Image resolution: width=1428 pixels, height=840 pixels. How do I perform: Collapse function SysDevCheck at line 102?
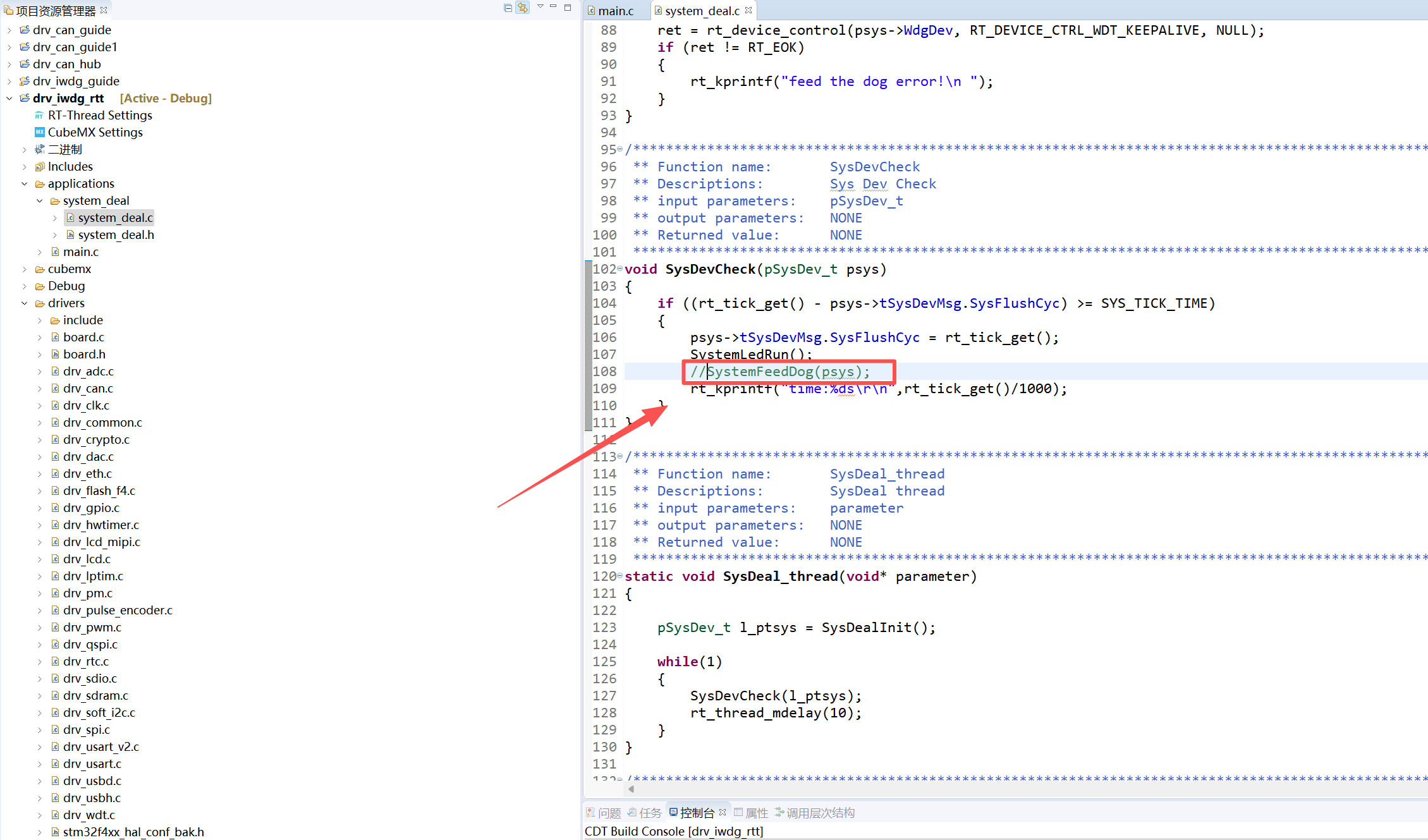click(x=619, y=269)
